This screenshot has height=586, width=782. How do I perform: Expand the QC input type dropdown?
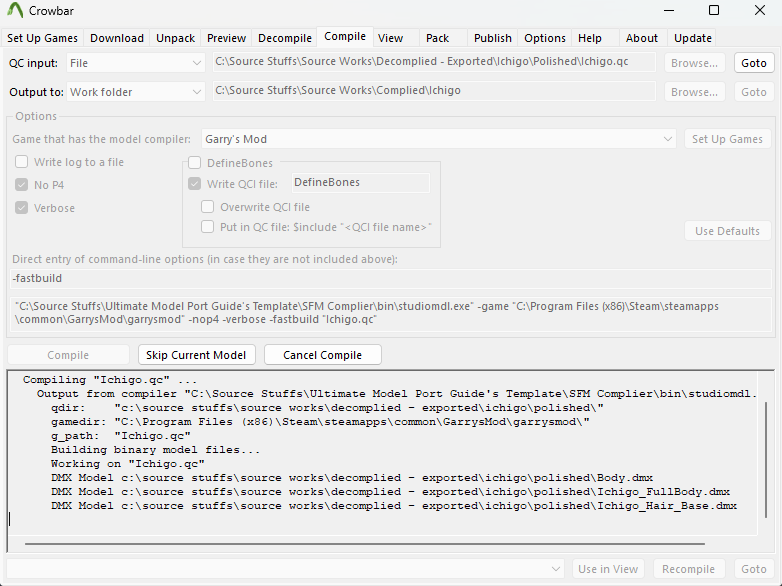click(x=136, y=63)
